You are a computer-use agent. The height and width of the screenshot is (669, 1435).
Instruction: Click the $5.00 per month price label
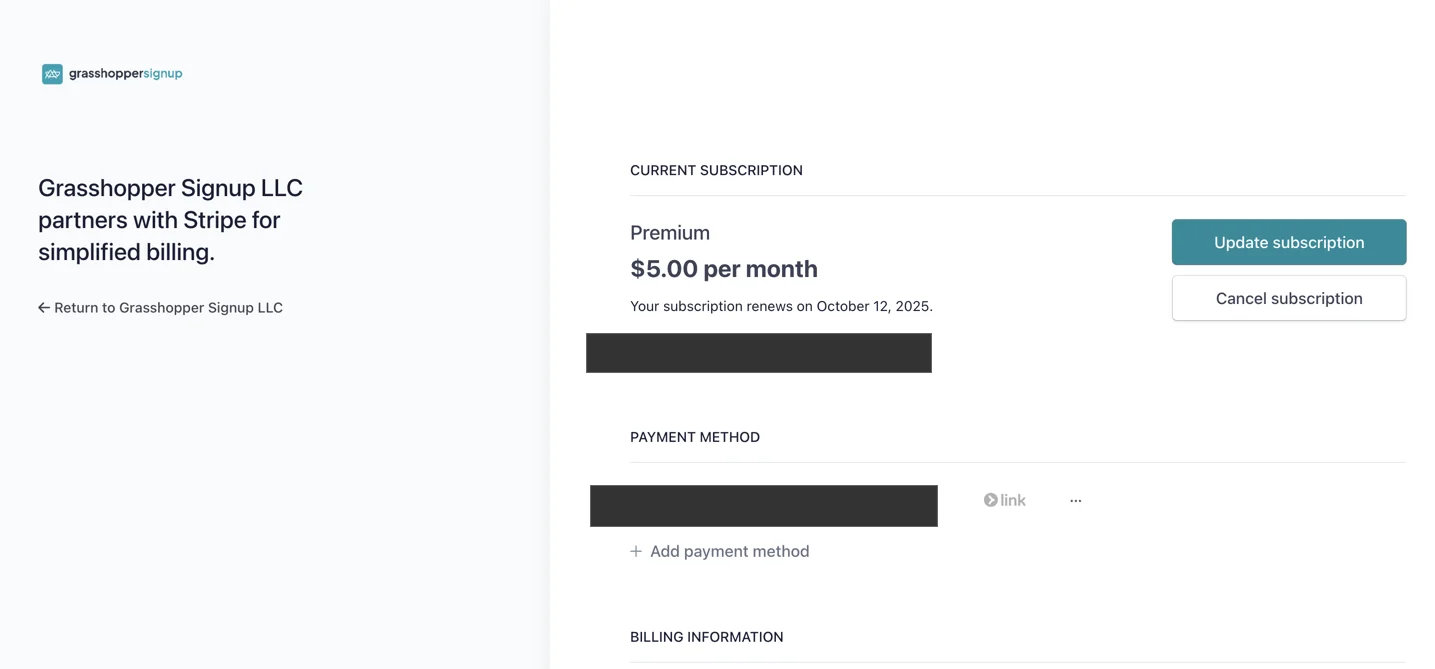pos(723,268)
